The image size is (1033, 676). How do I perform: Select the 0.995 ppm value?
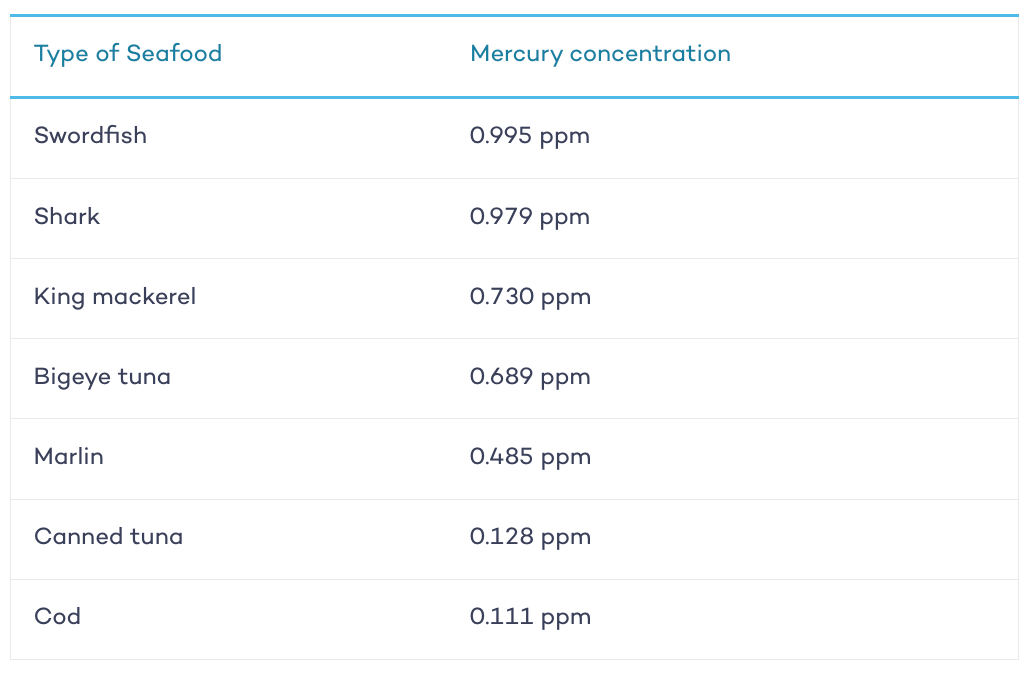[x=530, y=136]
